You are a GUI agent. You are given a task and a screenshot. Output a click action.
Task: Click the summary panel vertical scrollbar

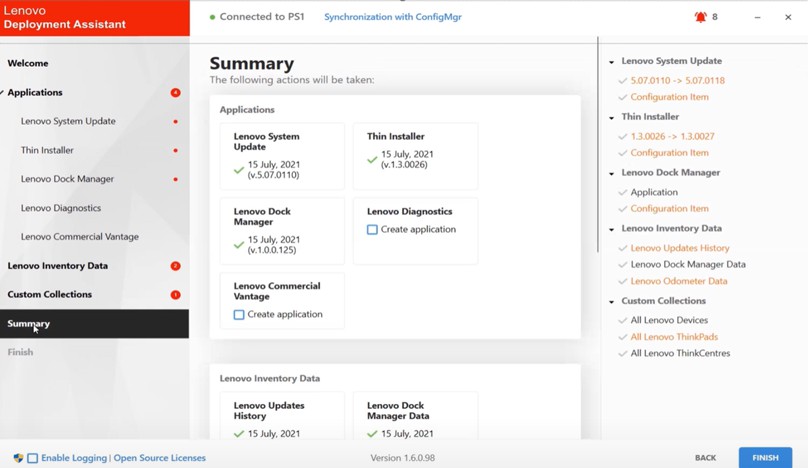pos(598,144)
